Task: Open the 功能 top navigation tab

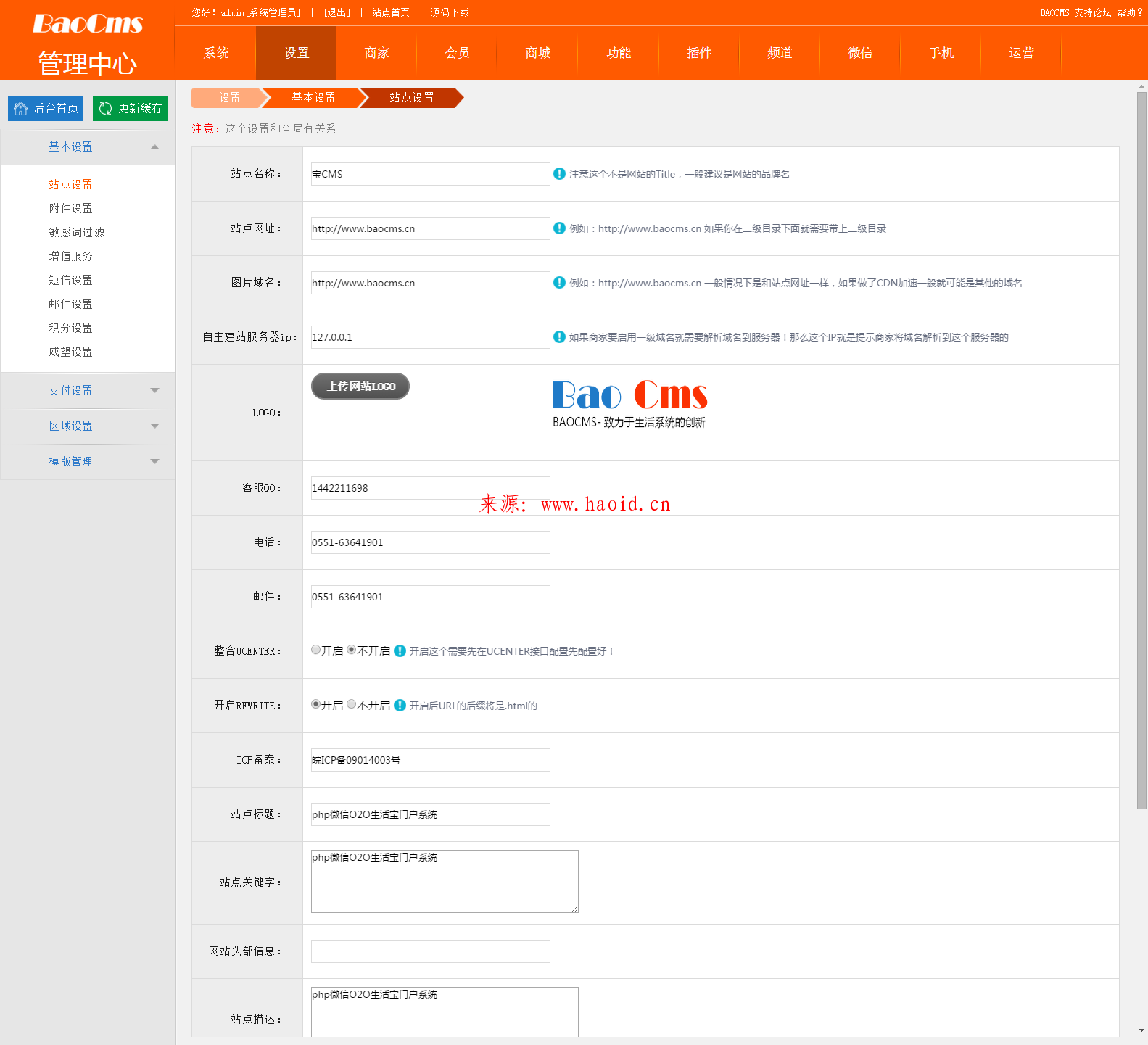Action: [619, 53]
